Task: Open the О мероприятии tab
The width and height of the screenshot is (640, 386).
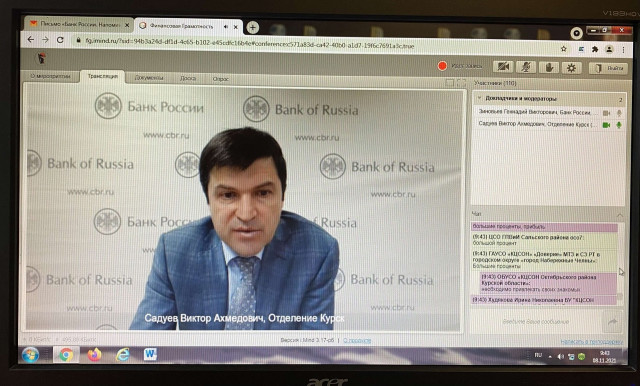Action: point(51,76)
